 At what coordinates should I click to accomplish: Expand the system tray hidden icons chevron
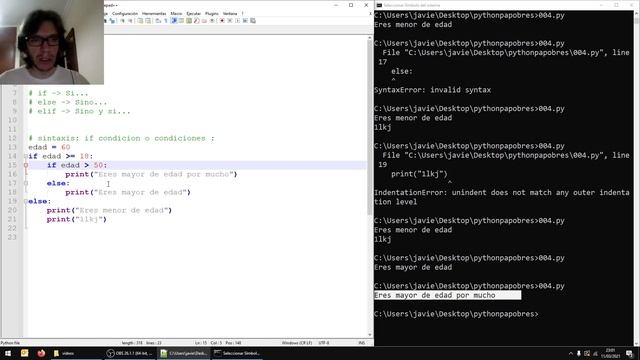[x=571, y=353]
